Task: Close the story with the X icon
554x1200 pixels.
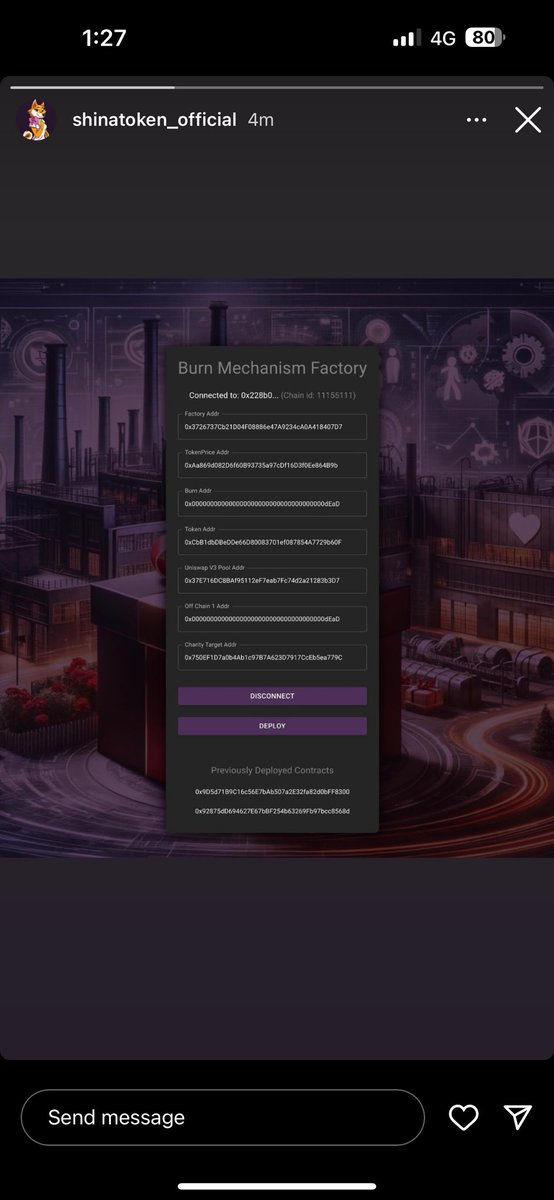Action: (x=528, y=120)
